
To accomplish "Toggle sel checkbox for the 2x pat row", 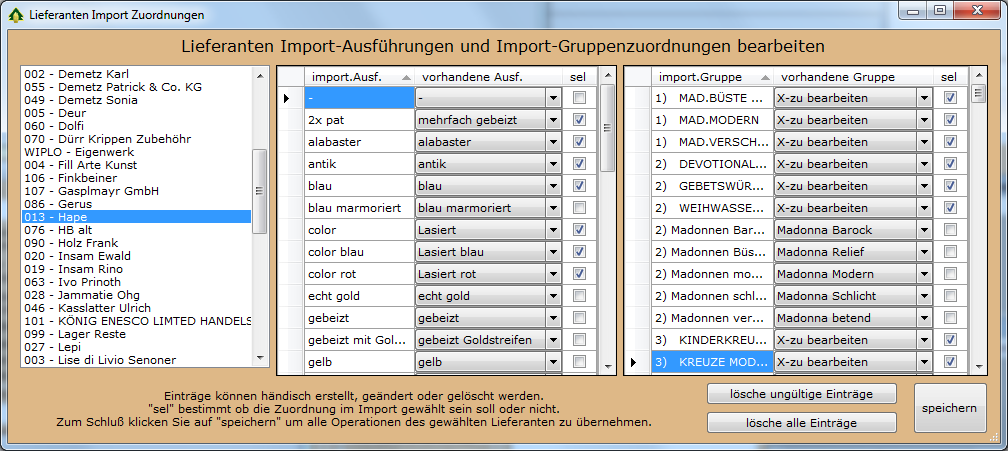I will point(579,120).
